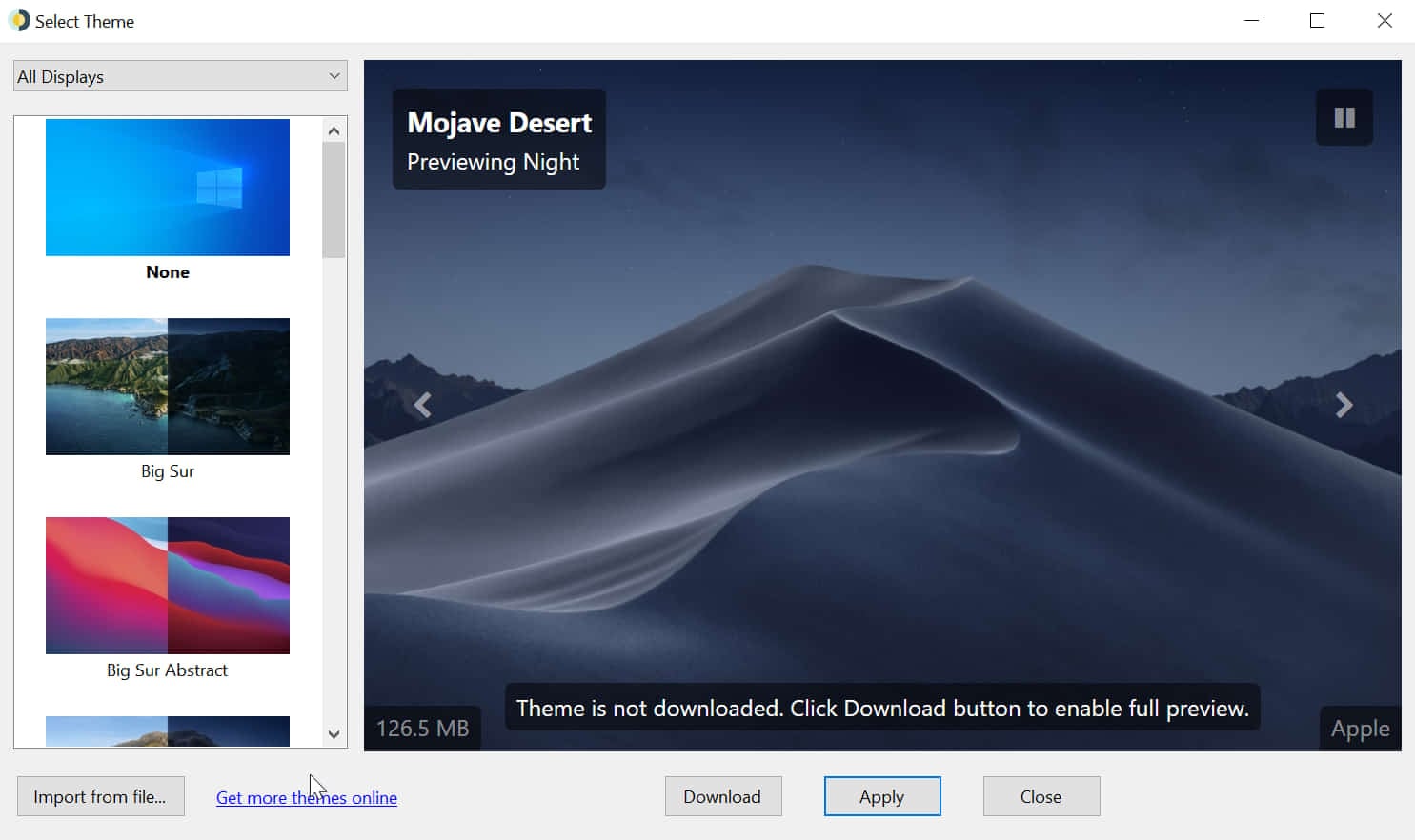Click the Mojave Desert title text
Screen dimensions: 1415x840
click(x=499, y=123)
